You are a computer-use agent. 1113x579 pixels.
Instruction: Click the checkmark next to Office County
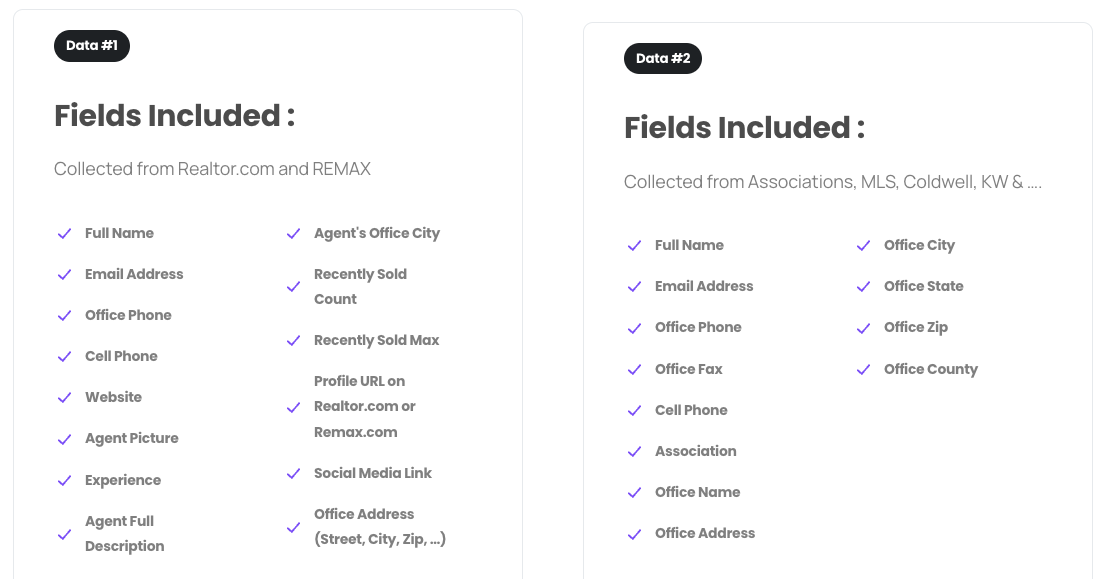[863, 370]
